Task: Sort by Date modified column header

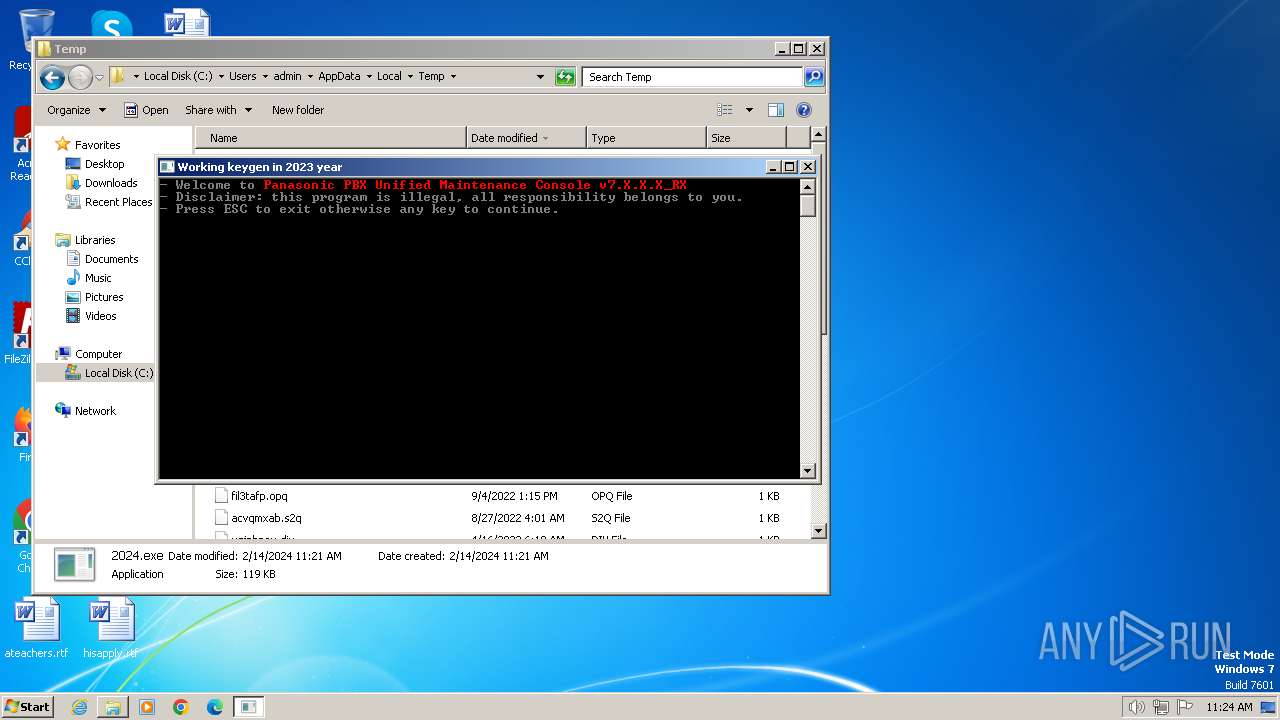Action: pos(526,138)
